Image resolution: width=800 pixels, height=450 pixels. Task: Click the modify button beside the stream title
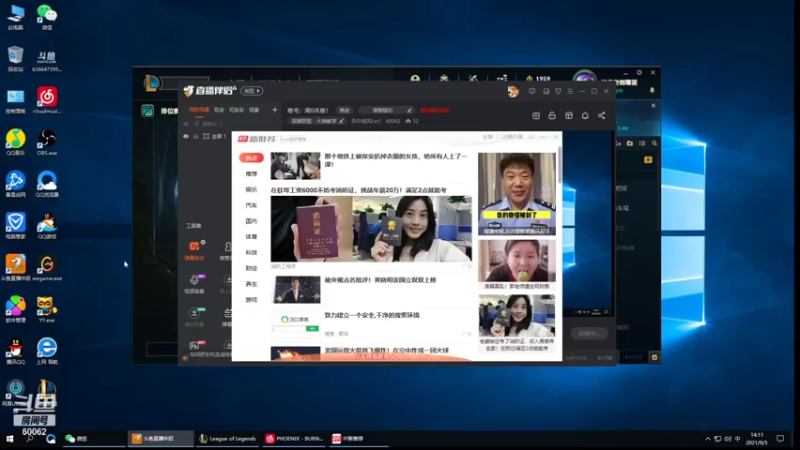click(x=344, y=110)
